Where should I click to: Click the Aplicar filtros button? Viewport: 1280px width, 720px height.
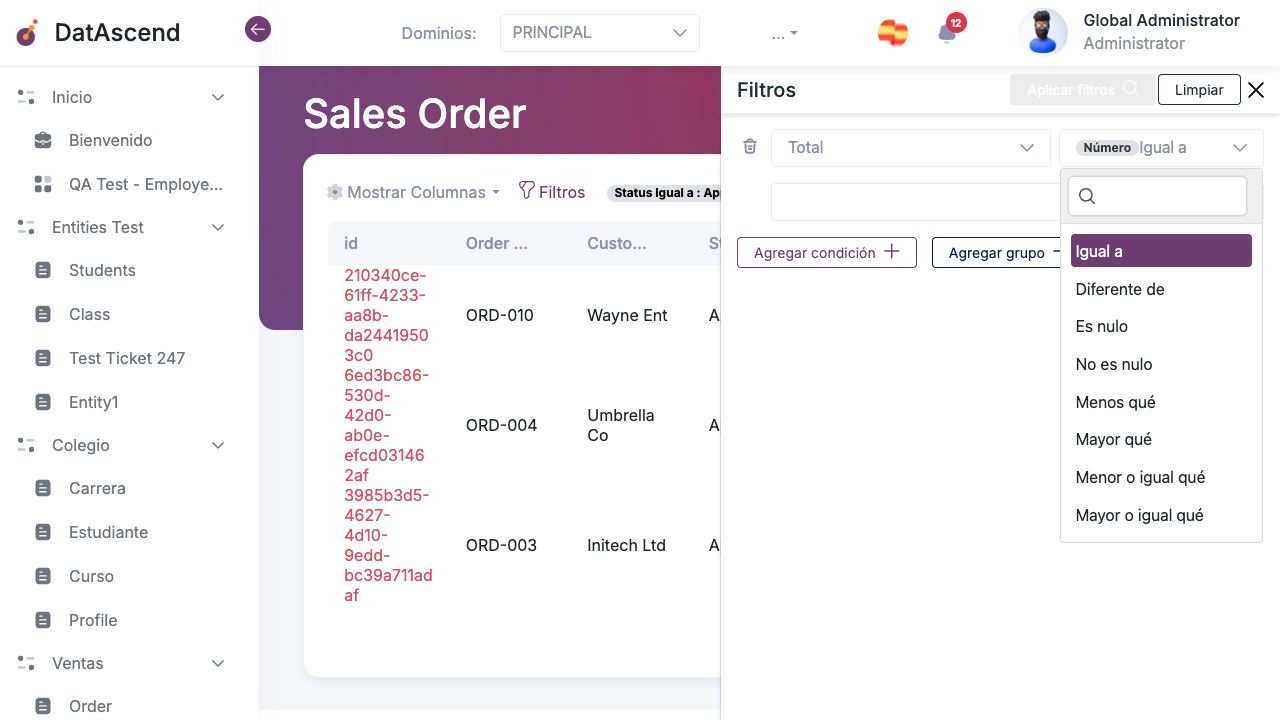[x=1083, y=90]
